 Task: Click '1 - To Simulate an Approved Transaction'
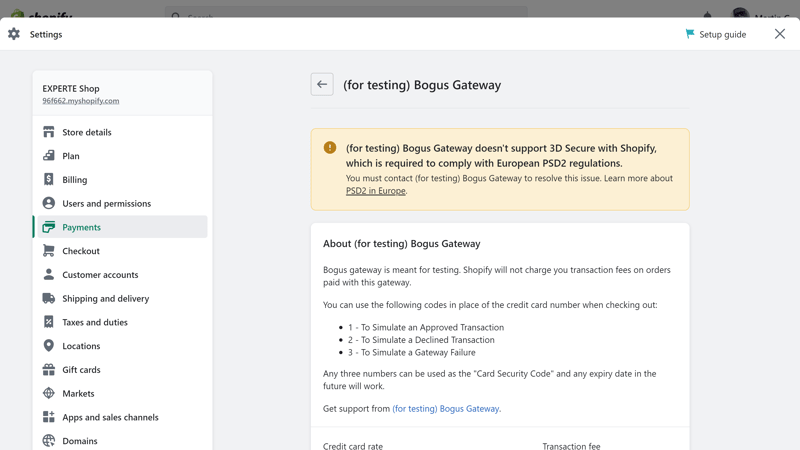point(426,328)
